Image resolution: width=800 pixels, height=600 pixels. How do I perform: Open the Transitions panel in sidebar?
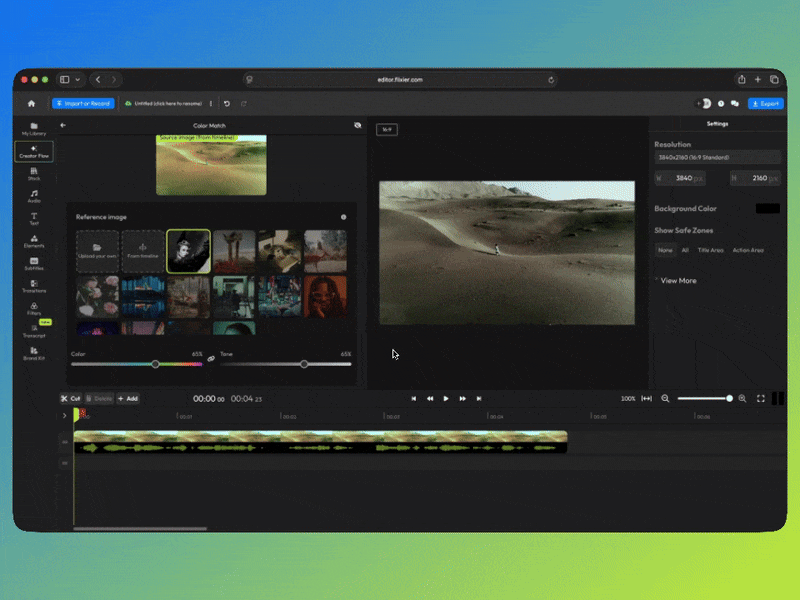click(34, 284)
